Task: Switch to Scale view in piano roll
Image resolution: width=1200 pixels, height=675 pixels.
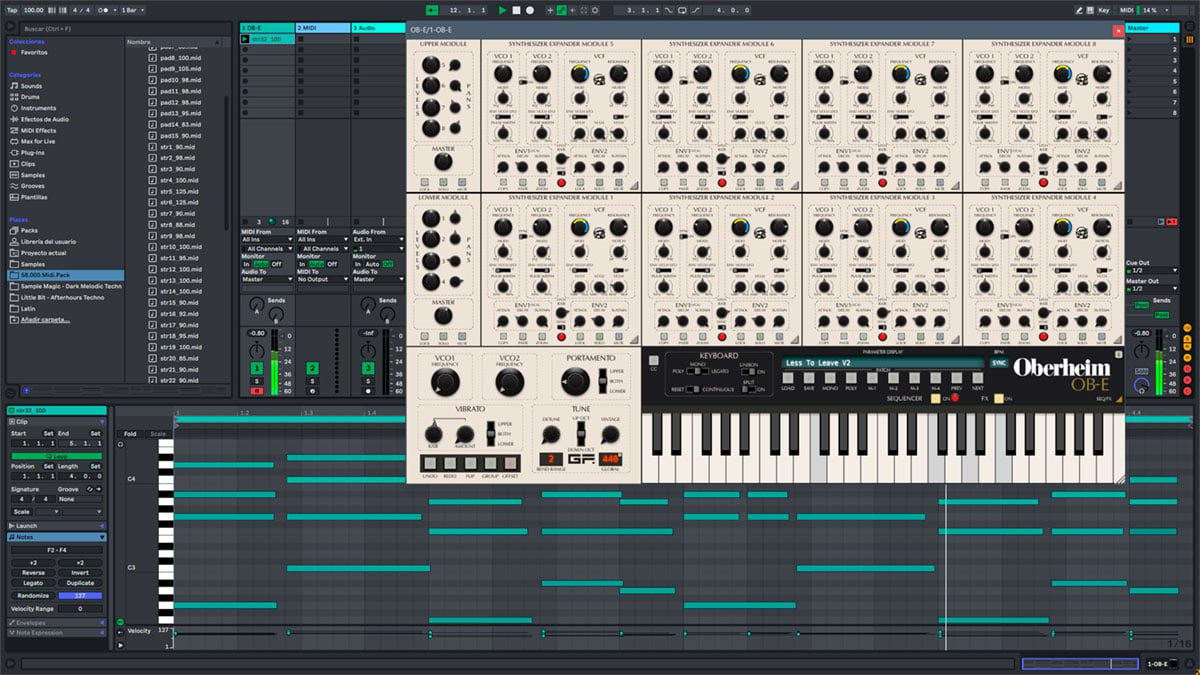Action: 158,434
